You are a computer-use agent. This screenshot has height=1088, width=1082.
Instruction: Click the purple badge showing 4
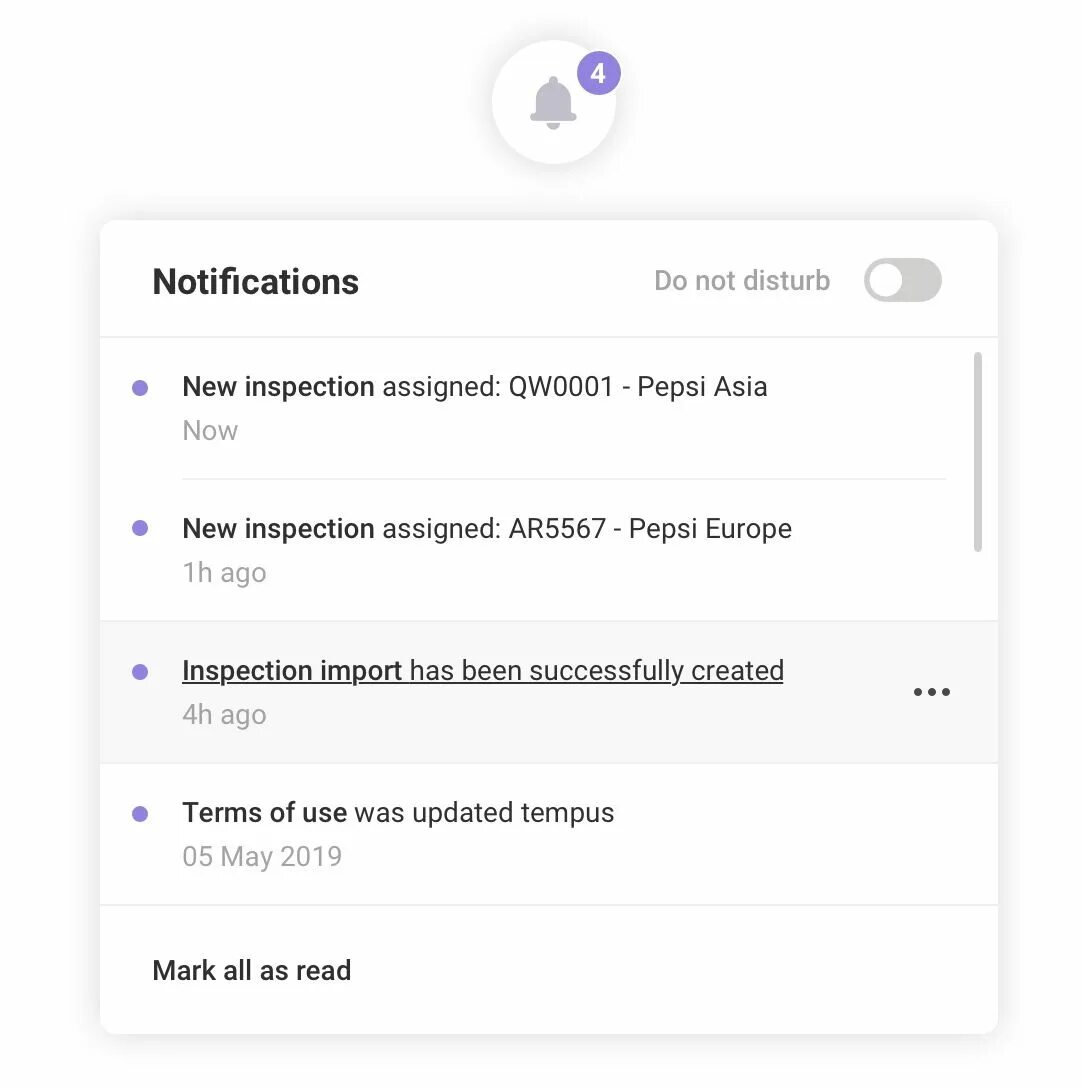(598, 73)
